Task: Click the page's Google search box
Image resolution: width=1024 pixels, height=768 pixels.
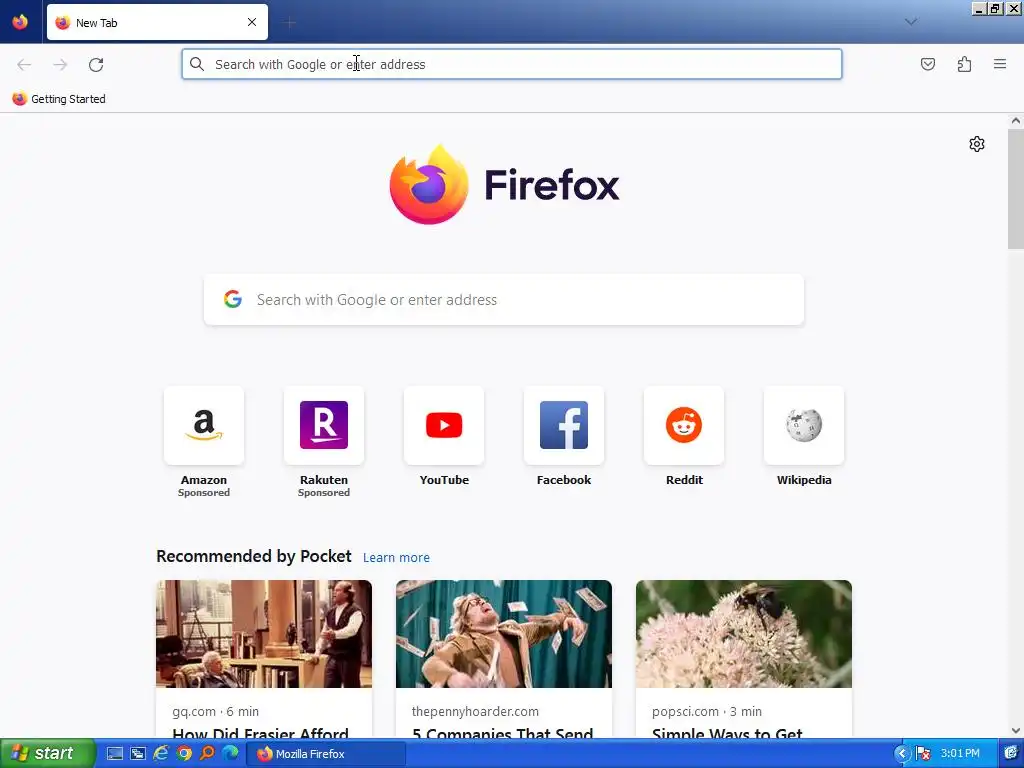Action: pos(504,300)
